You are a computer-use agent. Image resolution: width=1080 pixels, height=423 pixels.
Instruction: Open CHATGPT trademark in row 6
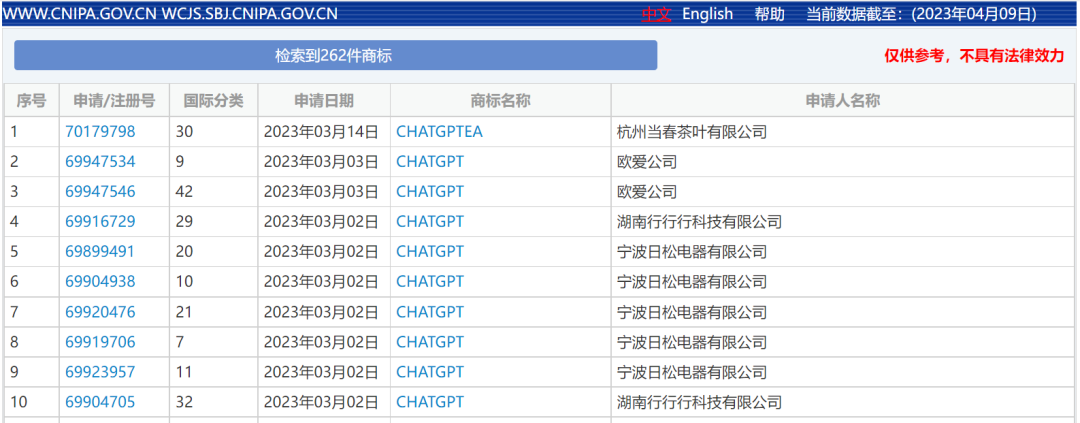430,282
